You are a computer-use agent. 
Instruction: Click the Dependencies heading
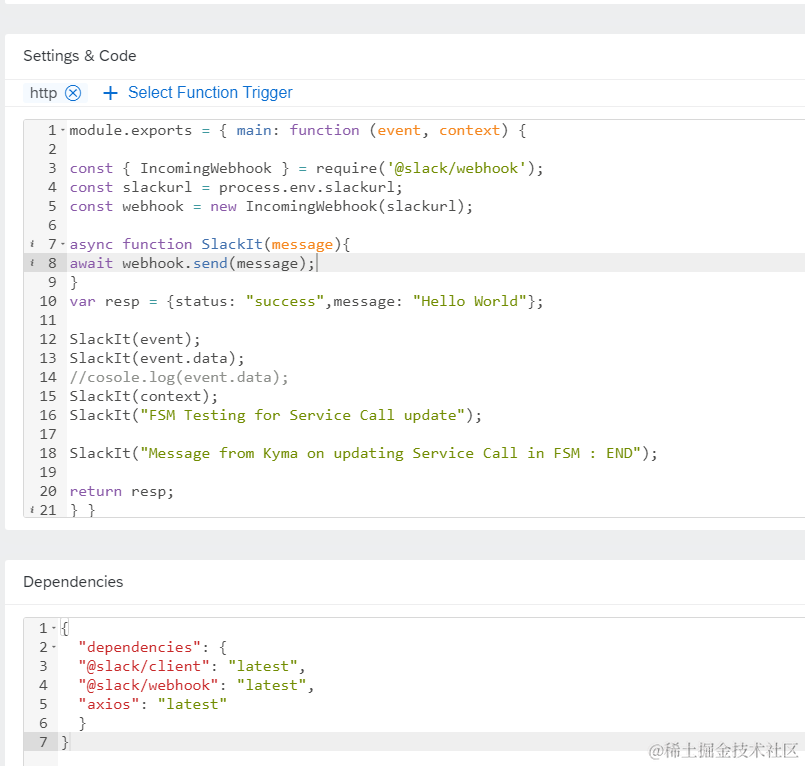click(73, 582)
